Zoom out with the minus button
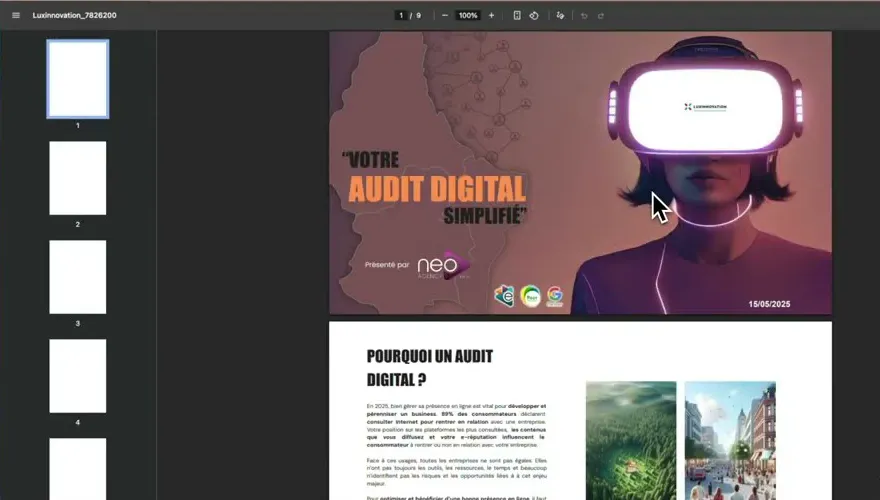 (445, 15)
